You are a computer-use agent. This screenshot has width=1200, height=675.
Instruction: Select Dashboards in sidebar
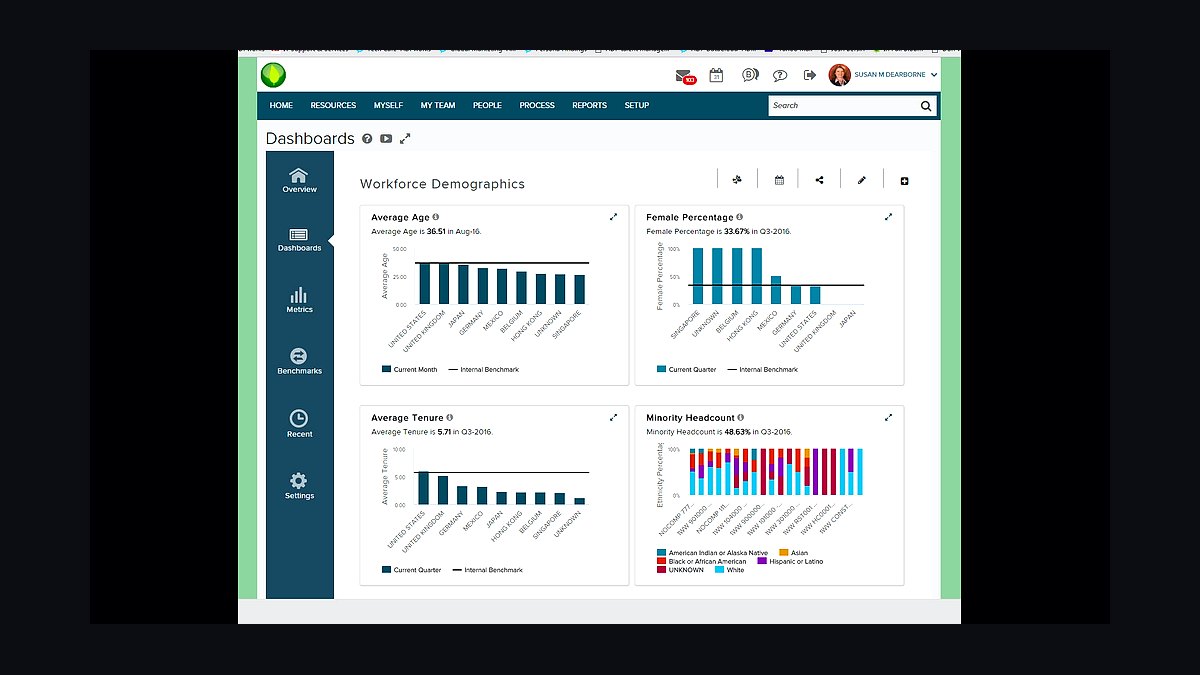point(299,240)
